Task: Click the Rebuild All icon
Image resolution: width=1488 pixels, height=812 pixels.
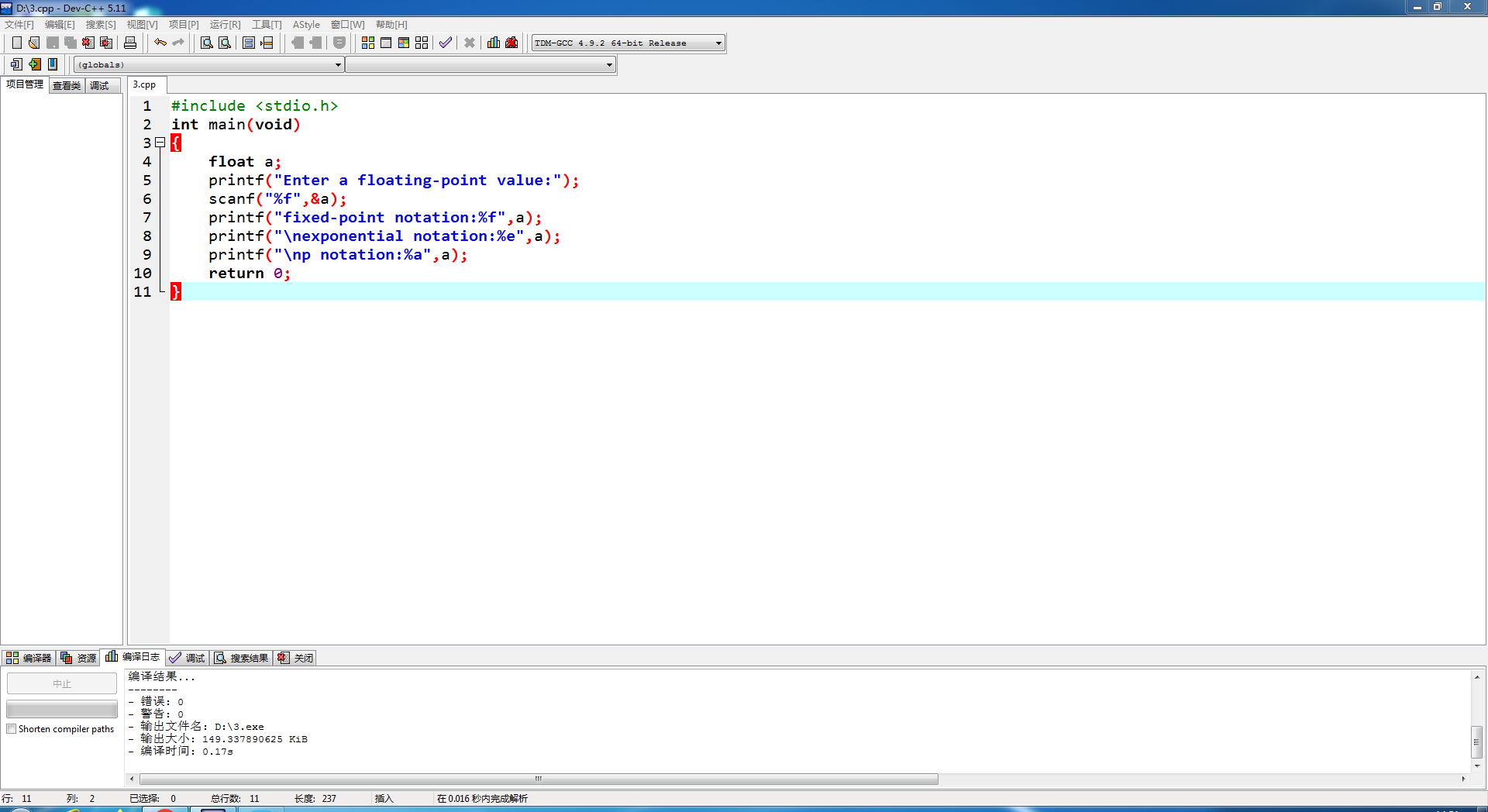Action: click(422, 43)
